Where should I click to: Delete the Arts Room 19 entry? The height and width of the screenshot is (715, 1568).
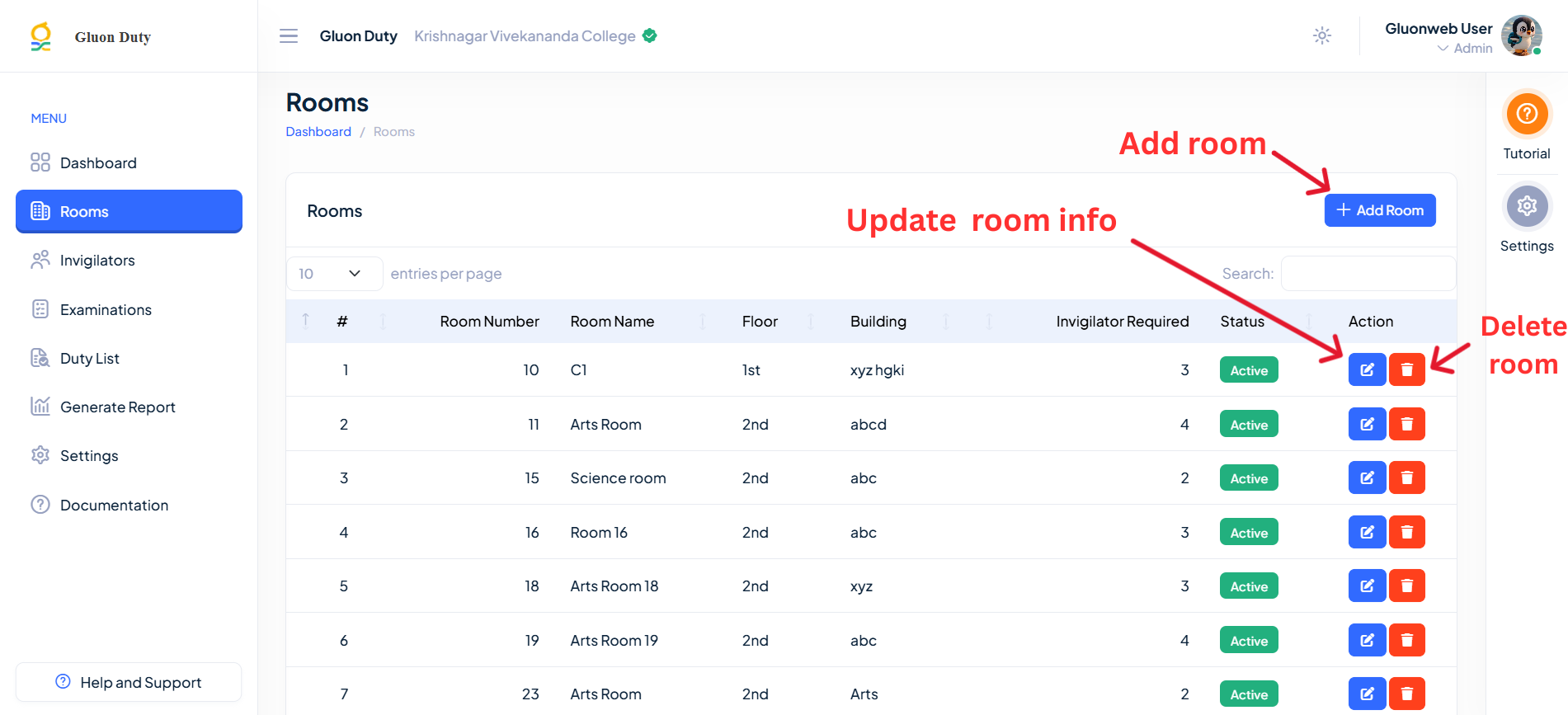1407,640
